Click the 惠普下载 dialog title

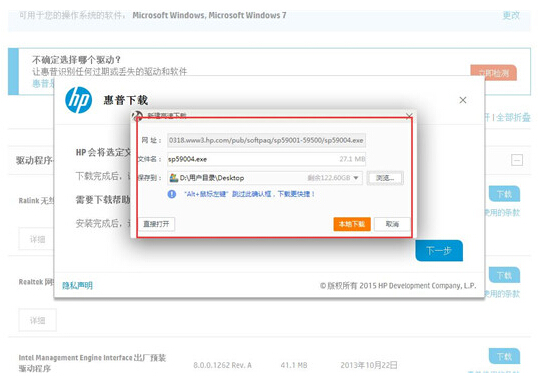pyautogui.click(x=126, y=100)
